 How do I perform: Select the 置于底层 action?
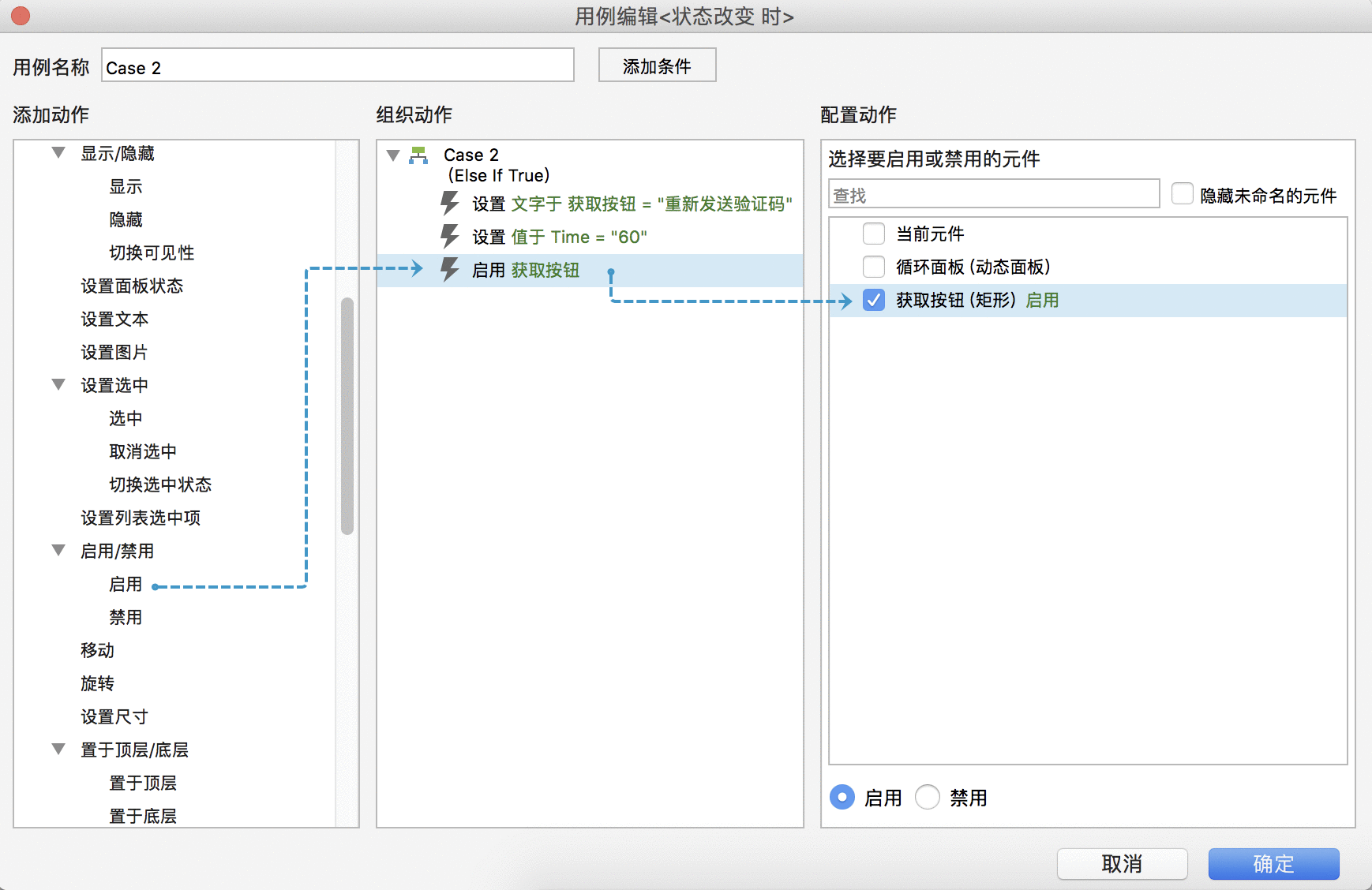tap(143, 816)
